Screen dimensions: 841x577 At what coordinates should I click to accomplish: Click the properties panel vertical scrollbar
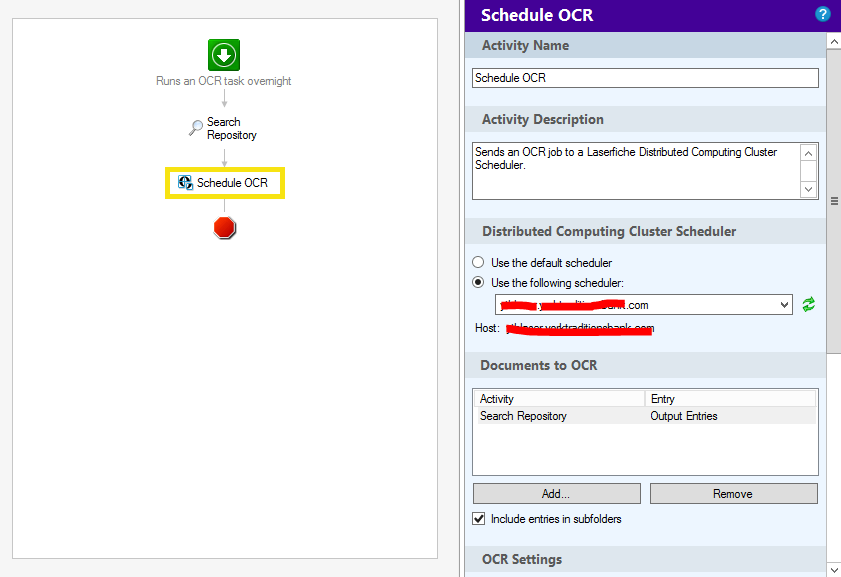pos(833,200)
